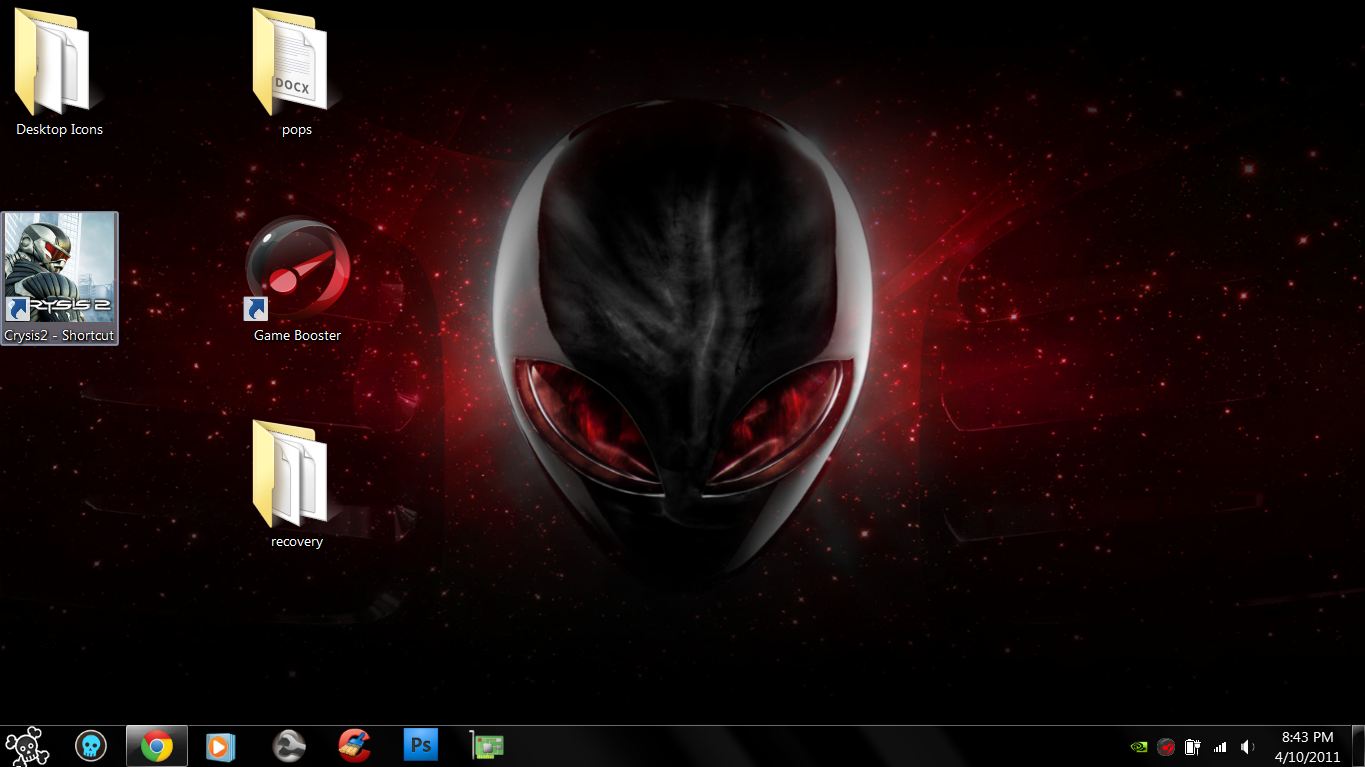This screenshot has height=767, width=1365.
Task: Launch CCleaner from the taskbar
Action: click(x=354, y=746)
